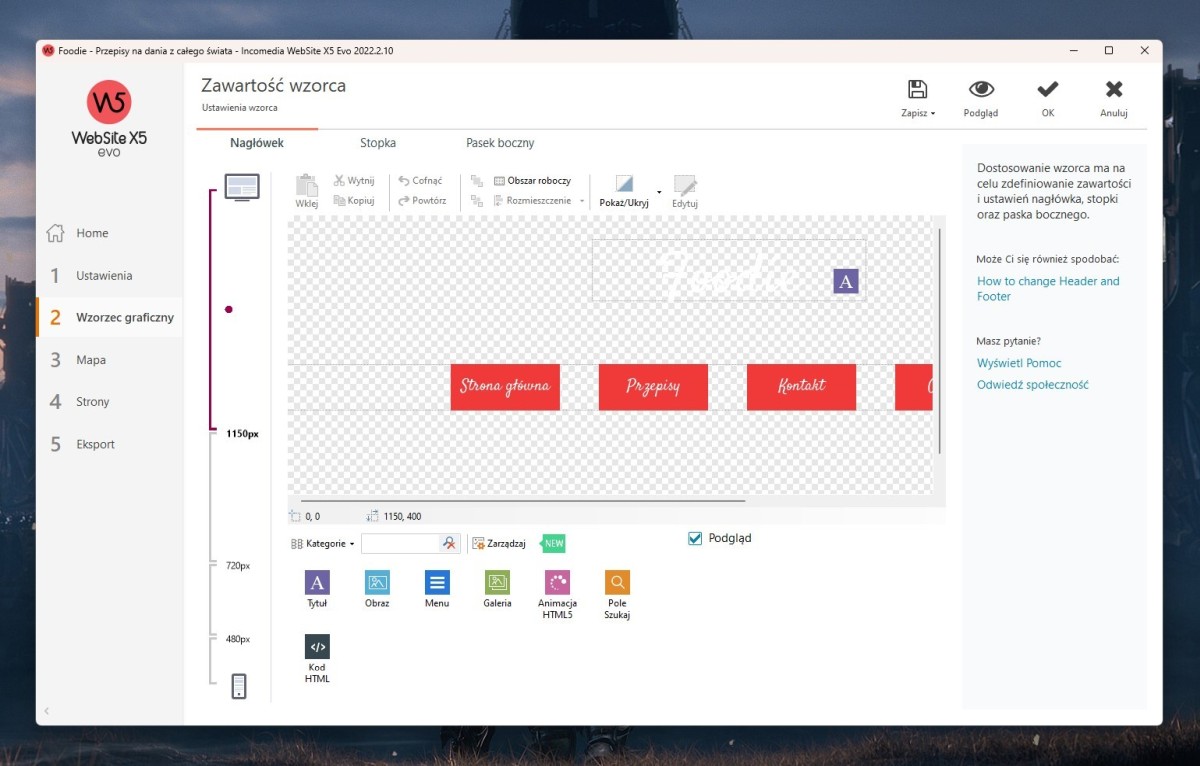Pick the Menu object icon

click(437, 583)
